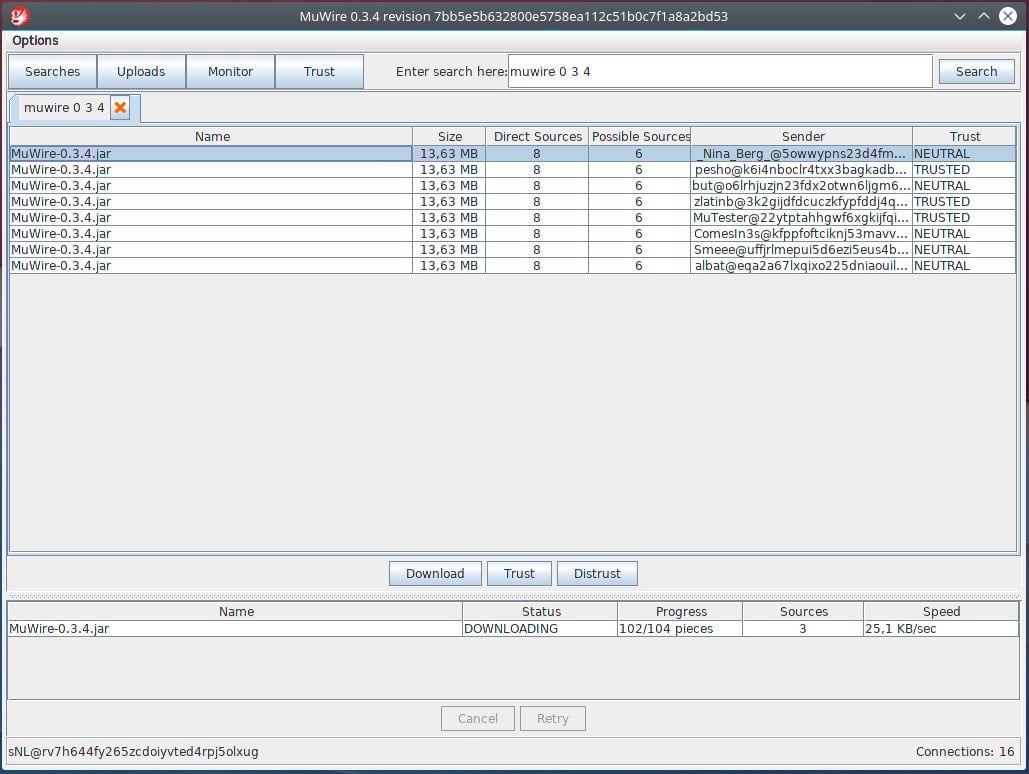Minimize the MuWire window
Screen dimensions: 1029x774
tap(959, 16)
